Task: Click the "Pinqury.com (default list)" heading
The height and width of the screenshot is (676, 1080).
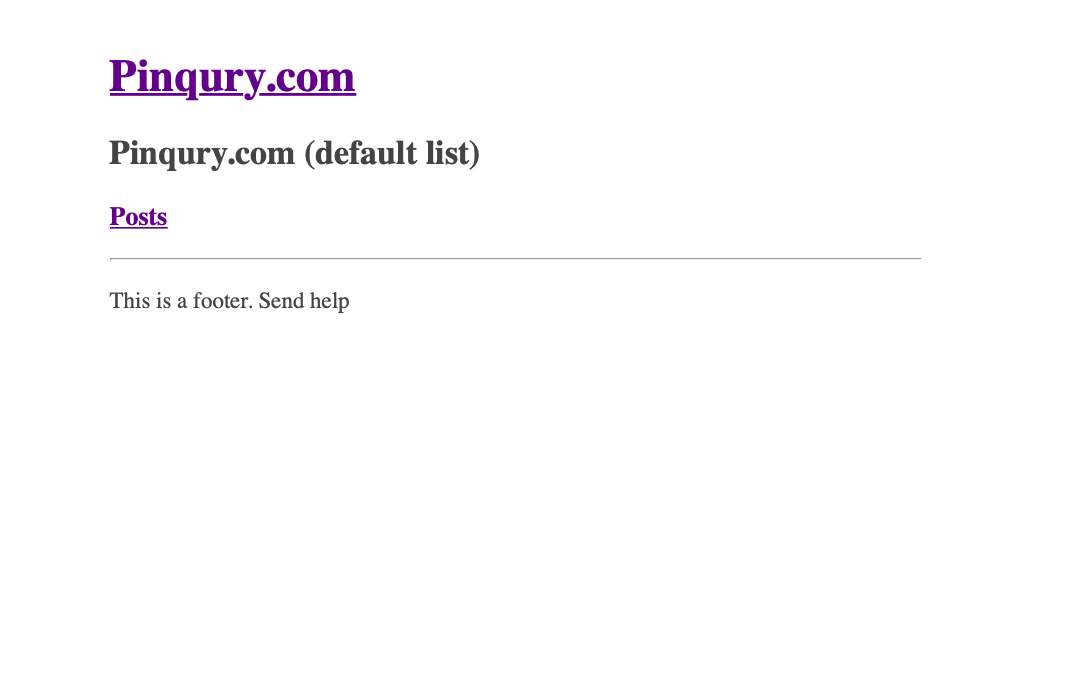Action: (x=294, y=153)
